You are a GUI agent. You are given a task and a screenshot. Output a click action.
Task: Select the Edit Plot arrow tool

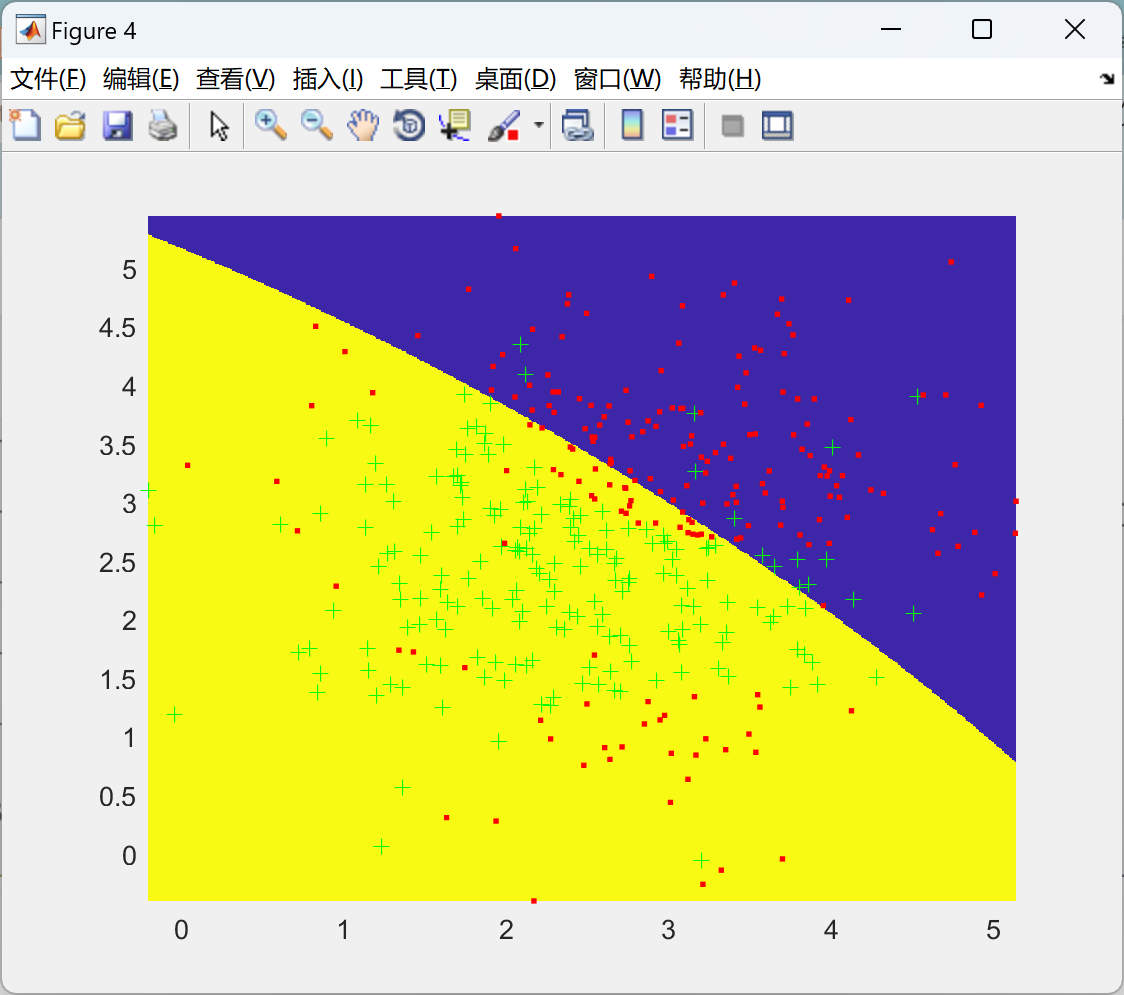(219, 125)
